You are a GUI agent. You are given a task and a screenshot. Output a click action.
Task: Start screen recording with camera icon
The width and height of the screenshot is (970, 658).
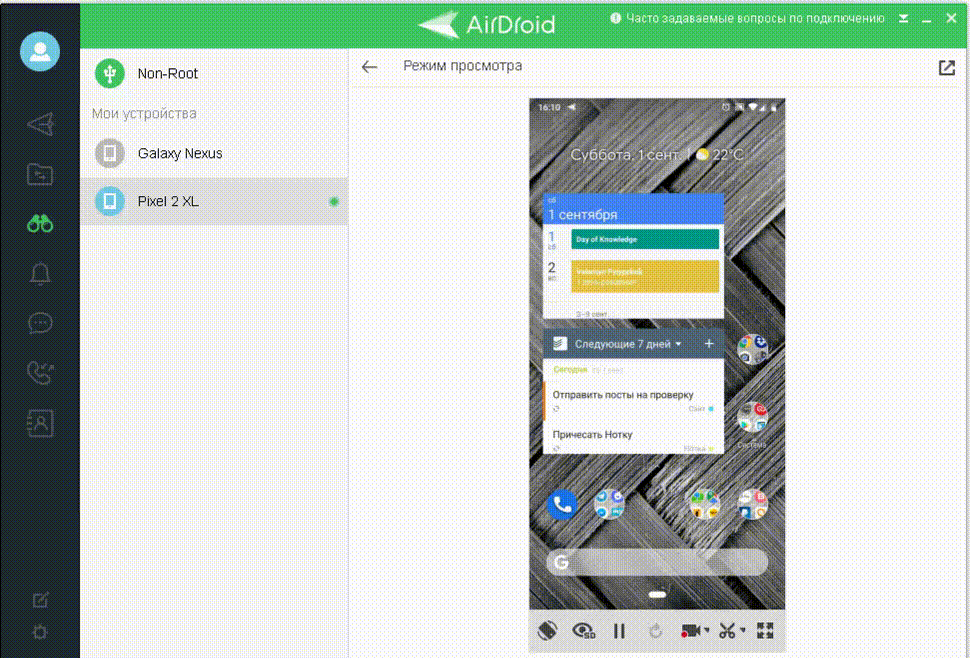(x=690, y=631)
